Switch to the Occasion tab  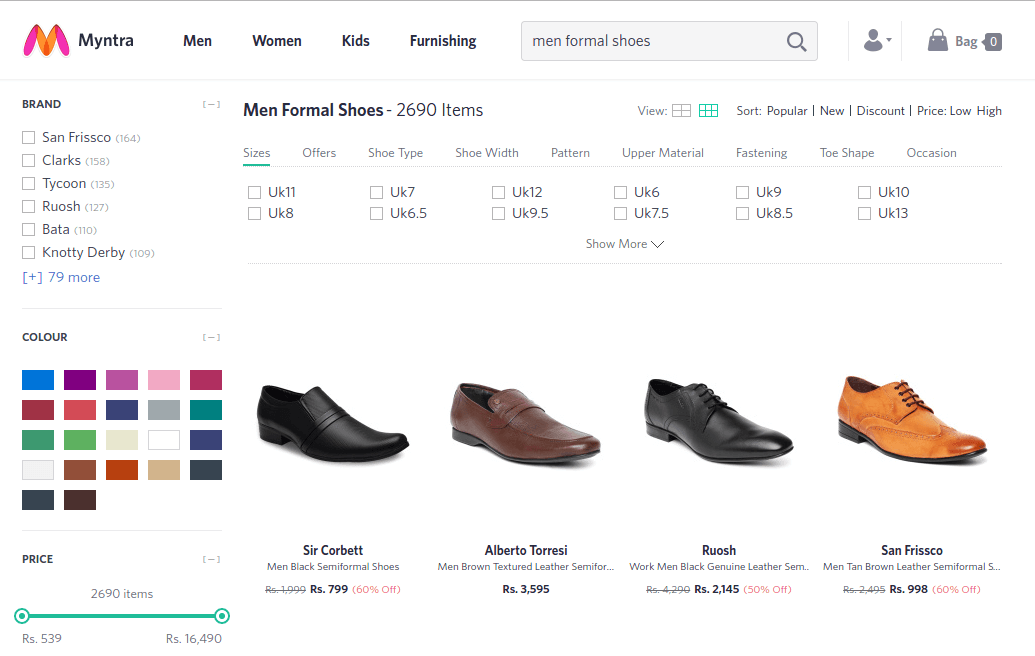931,152
